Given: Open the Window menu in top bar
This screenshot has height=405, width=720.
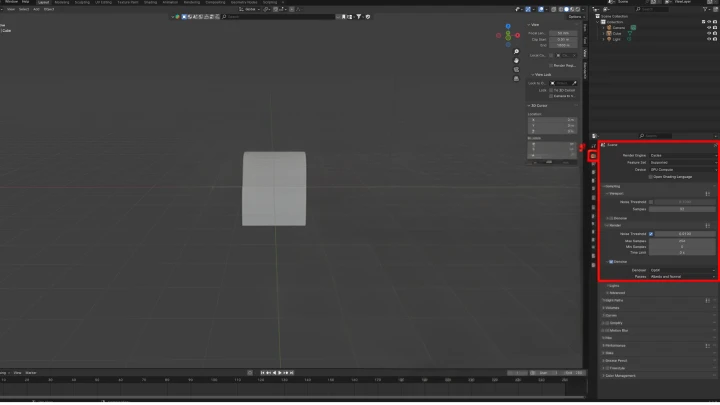Looking at the screenshot, I should click(11, 2).
